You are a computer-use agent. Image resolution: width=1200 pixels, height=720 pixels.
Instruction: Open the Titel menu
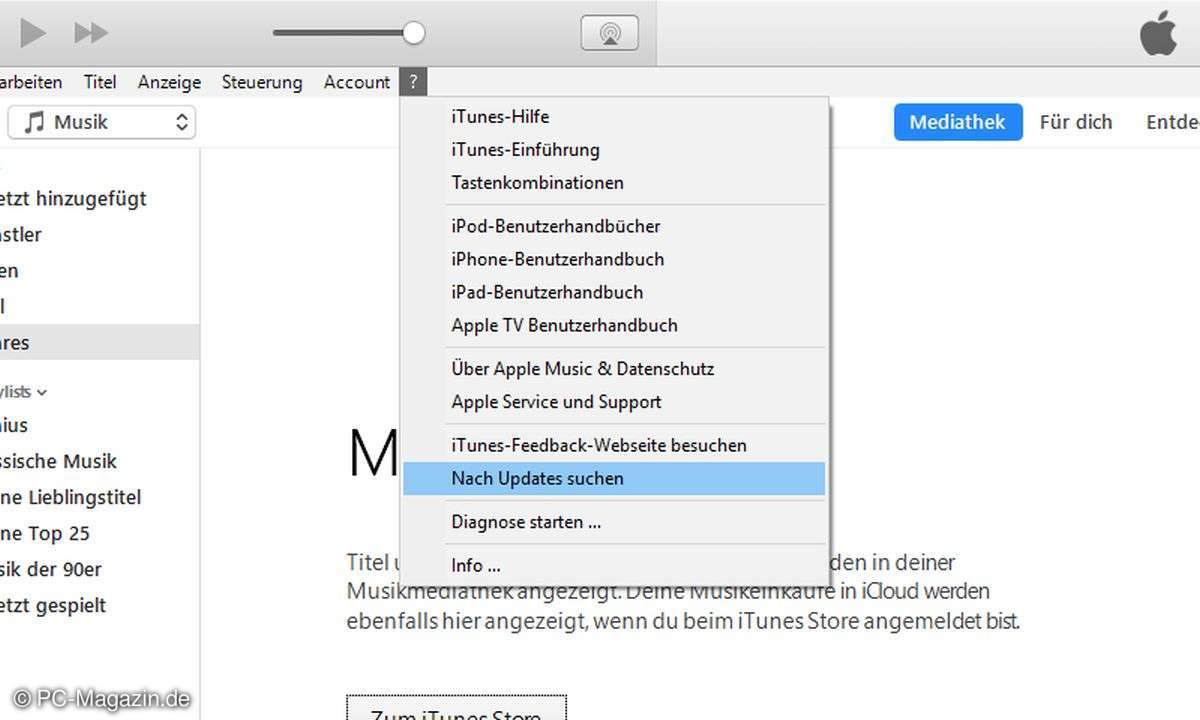pos(100,82)
